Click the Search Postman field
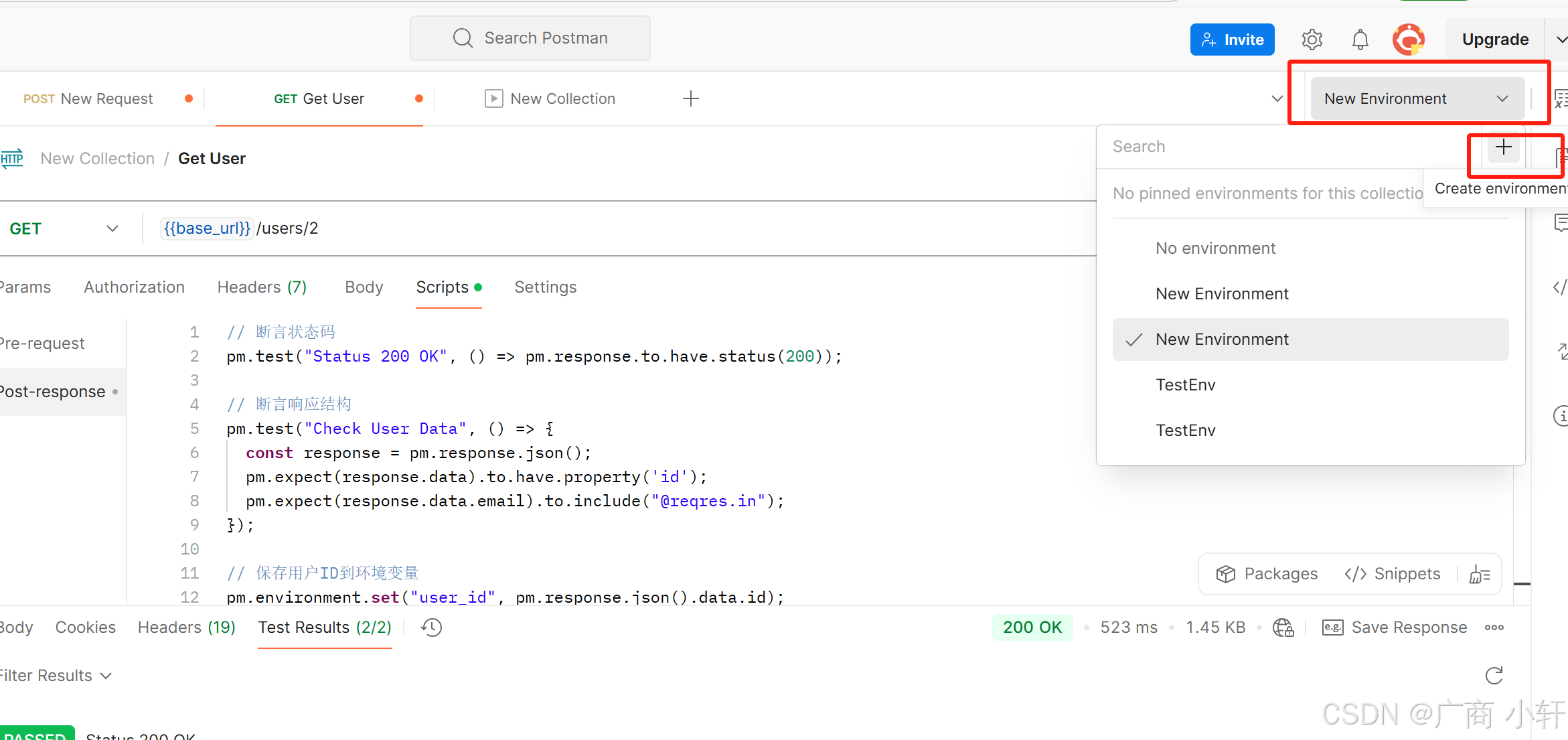 click(530, 38)
